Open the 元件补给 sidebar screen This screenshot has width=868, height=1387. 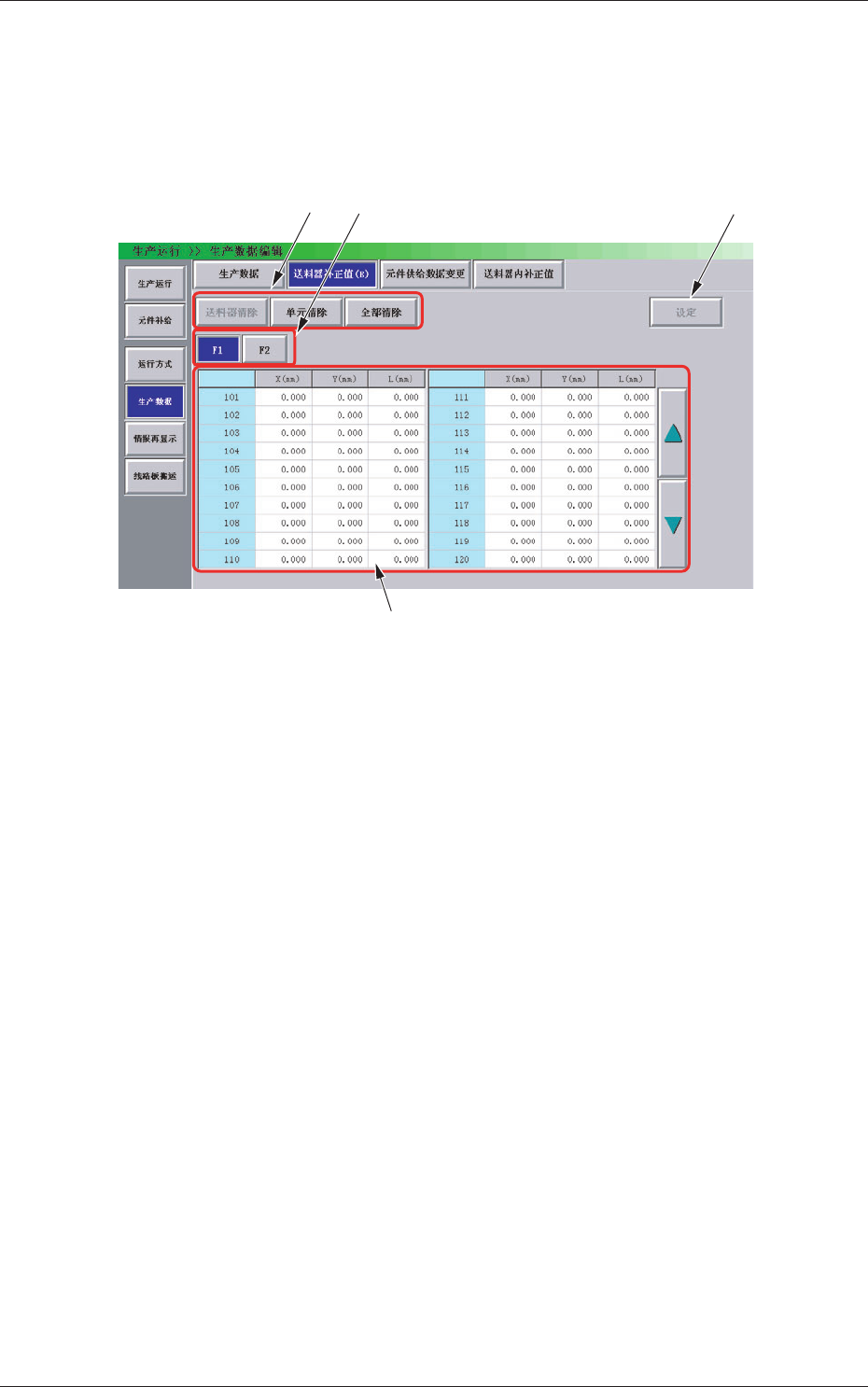coord(155,320)
